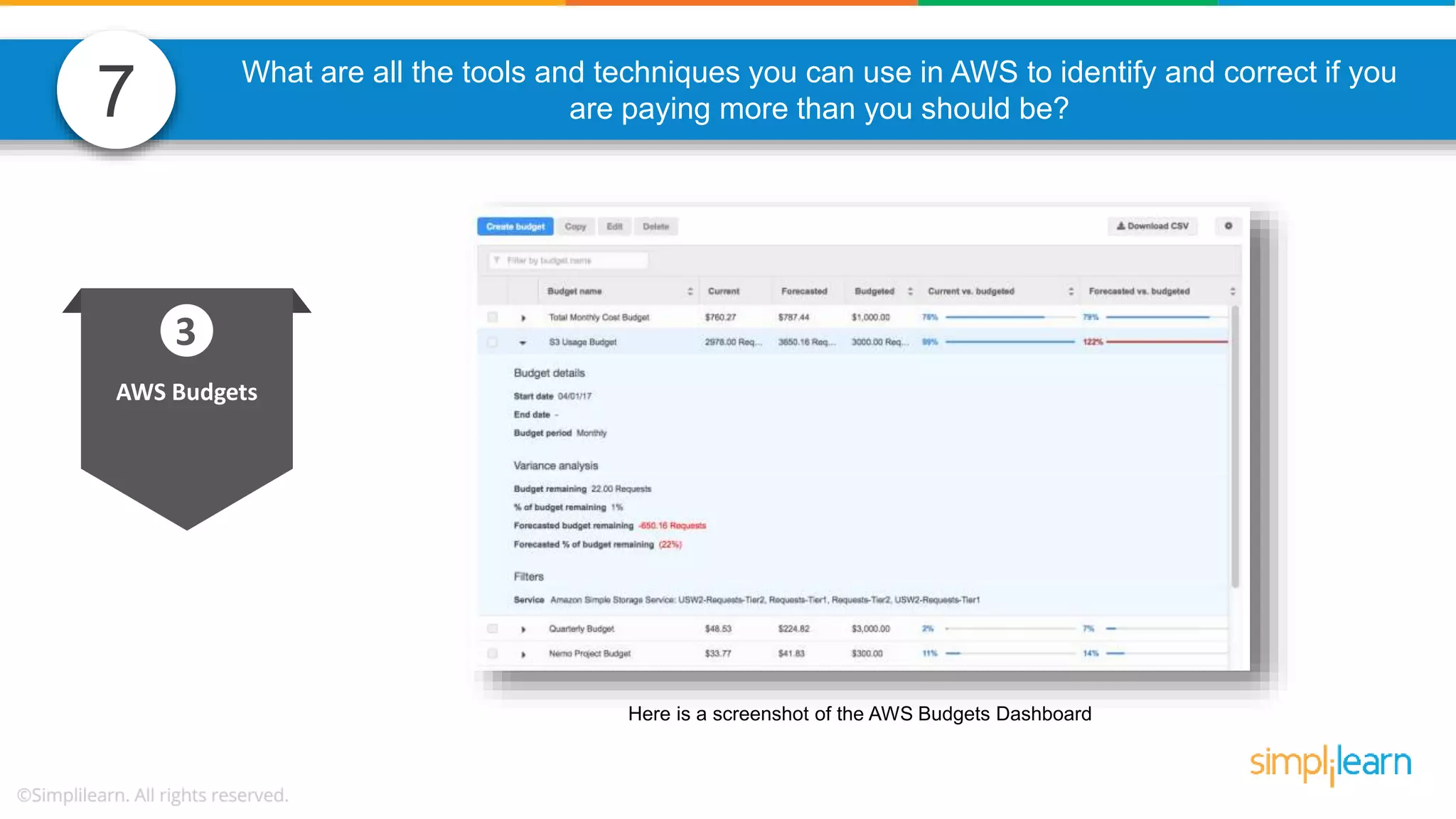This screenshot has height=819, width=1456.
Task: Click the $1,000.00 budgeted value
Action: click(x=871, y=318)
